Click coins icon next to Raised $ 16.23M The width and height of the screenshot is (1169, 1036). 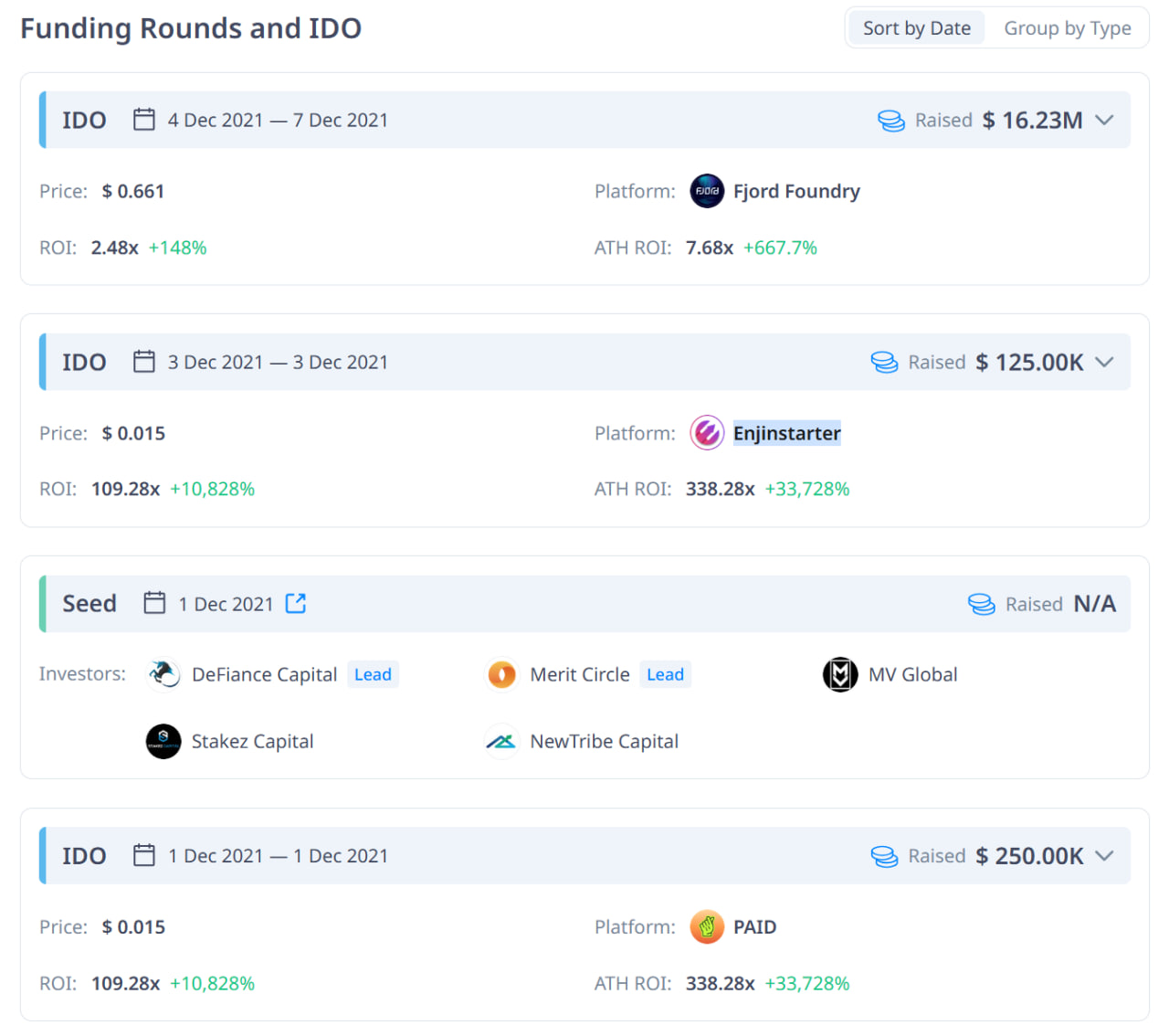pyautogui.click(x=891, y=121)
